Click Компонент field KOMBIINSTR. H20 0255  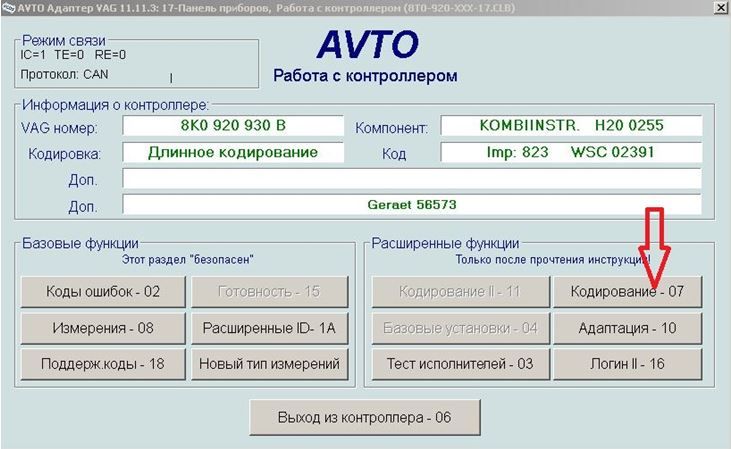571,125
